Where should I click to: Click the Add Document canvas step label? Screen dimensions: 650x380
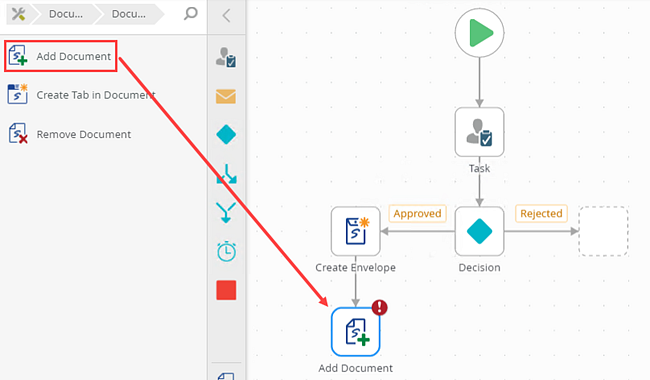pyautogui.click(x=356, y=368)
